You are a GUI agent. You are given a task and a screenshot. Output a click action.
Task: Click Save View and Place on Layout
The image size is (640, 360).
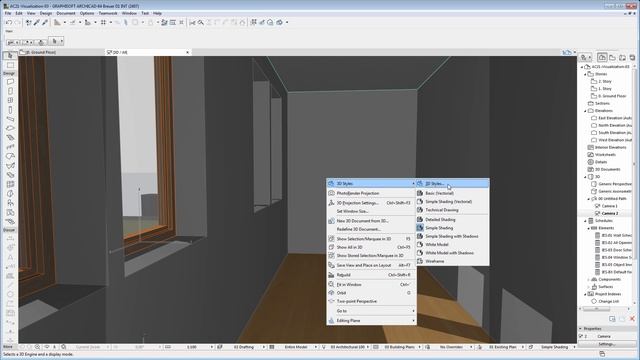[x=371, y=265]
